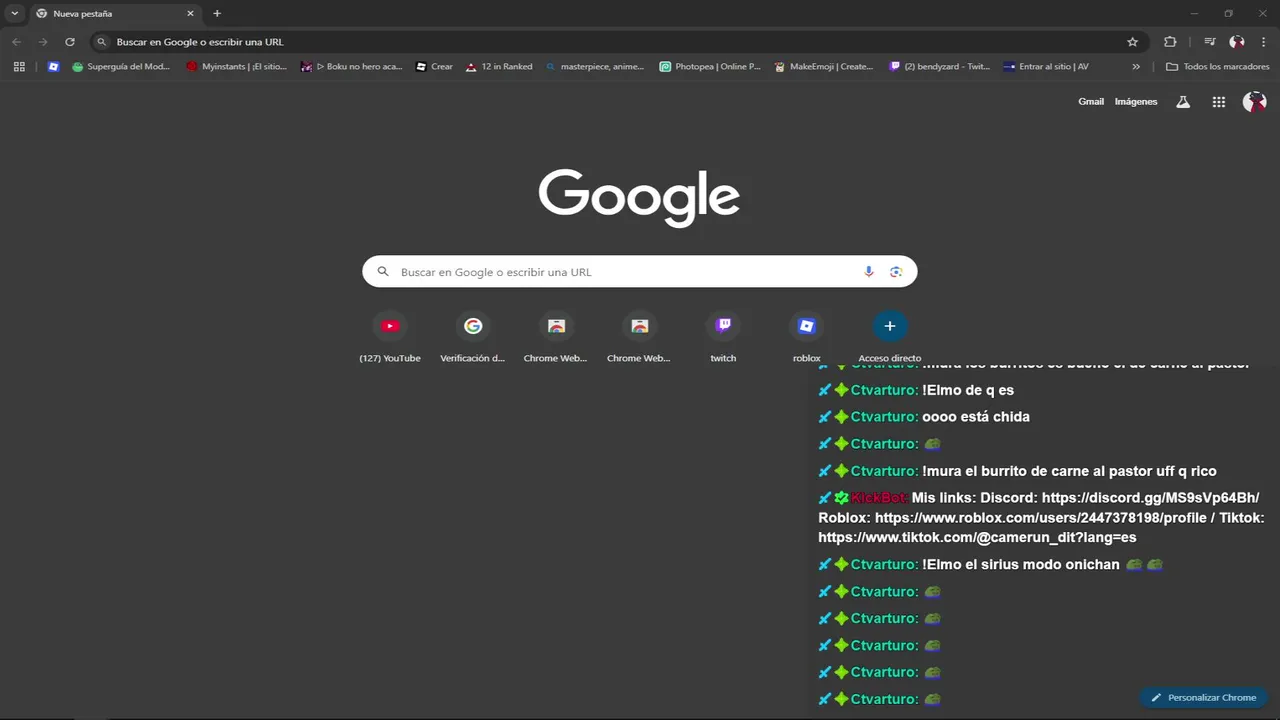Open Boku no hero aca bookmark

pyautogui.click(x=351, y=67)
